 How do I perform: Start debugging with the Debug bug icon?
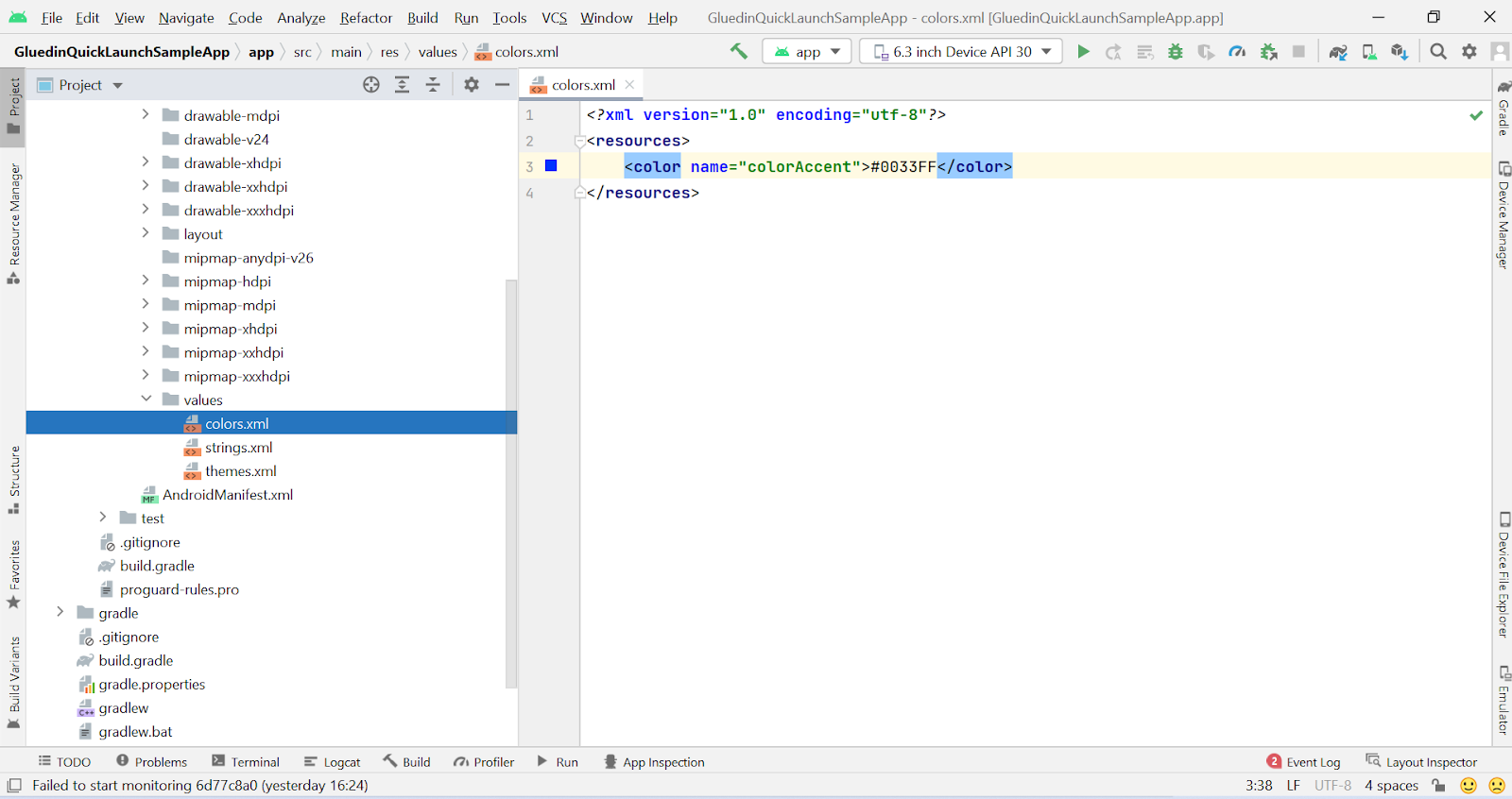pyautogui.click(x=1176, y=52)
